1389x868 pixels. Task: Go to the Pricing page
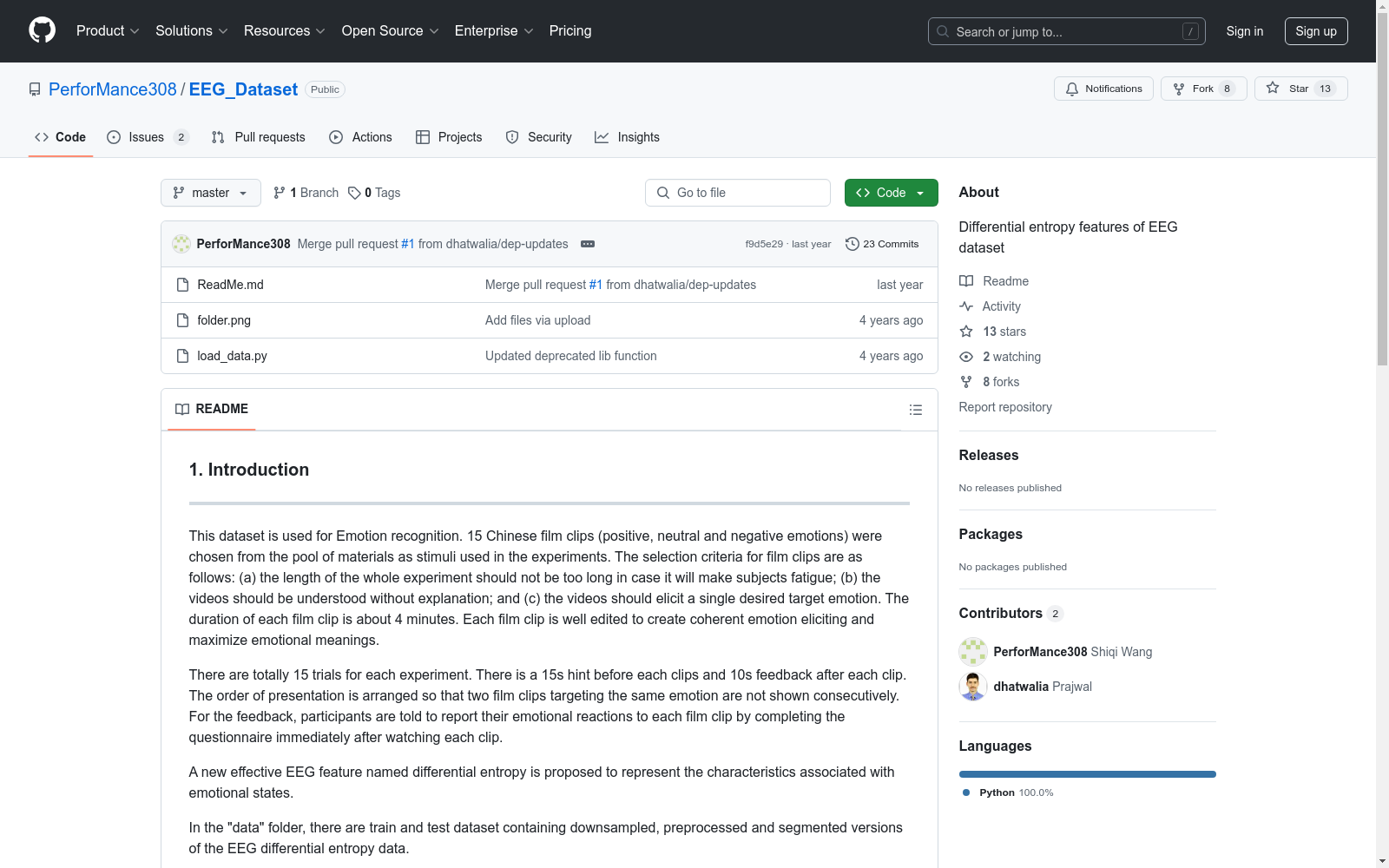570,31
